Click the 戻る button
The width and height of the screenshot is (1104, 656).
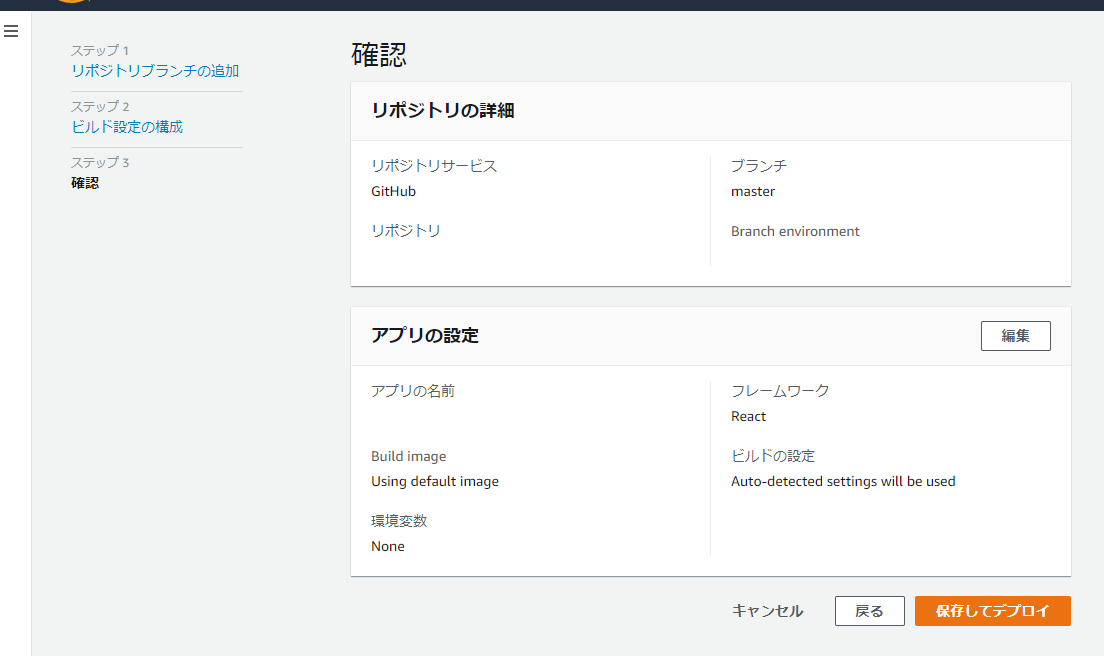870,611
